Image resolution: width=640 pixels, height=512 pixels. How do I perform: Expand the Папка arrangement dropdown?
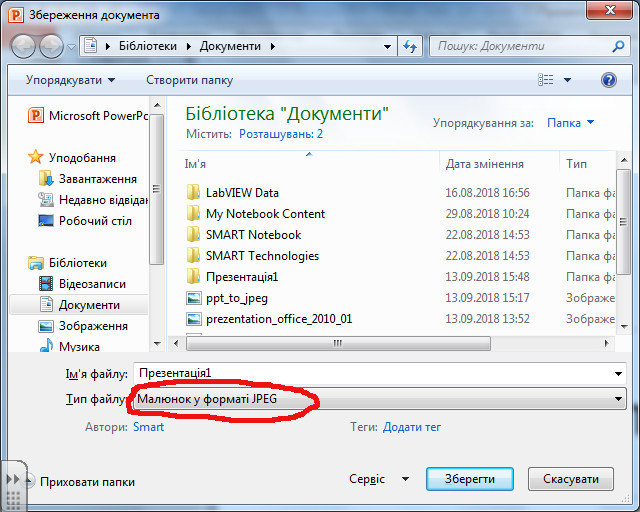tap(570, 123)
